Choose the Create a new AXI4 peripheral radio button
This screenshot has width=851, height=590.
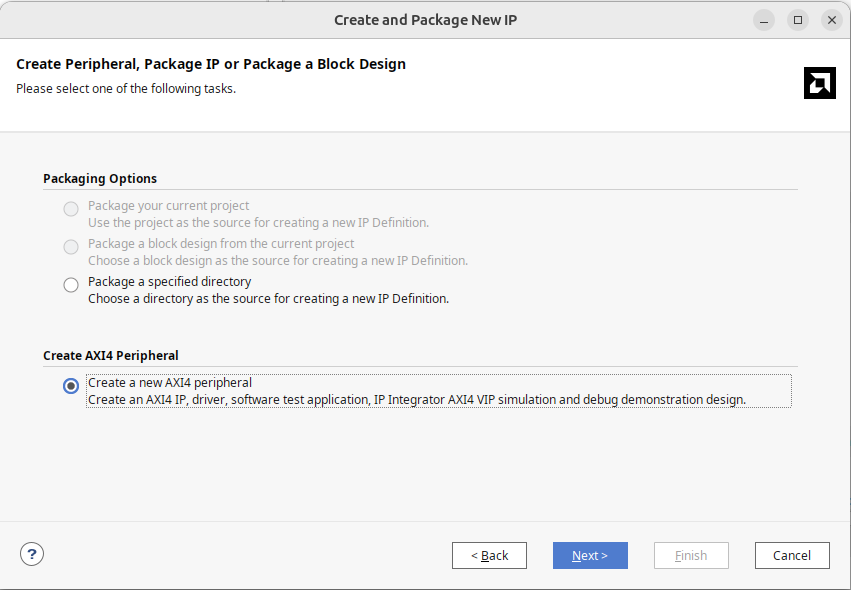coord(71,386)
